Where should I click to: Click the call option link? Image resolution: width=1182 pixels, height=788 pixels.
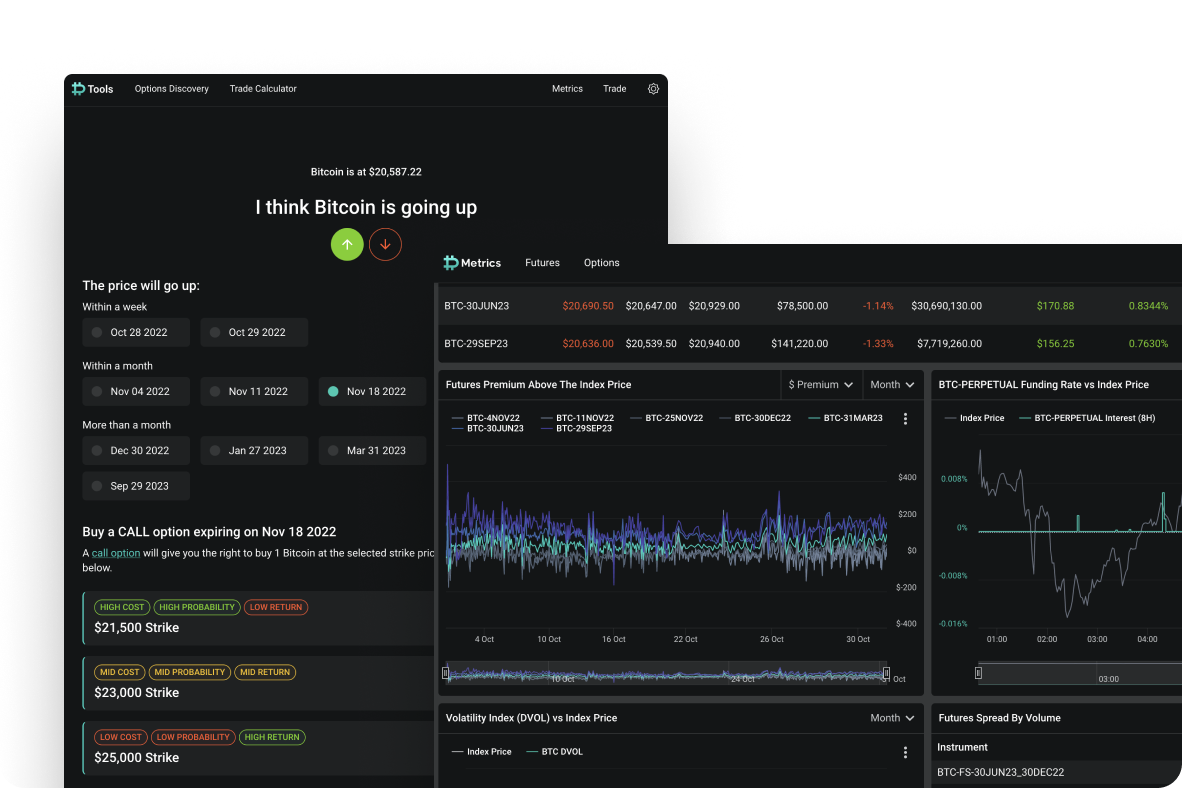pos(116,553)
